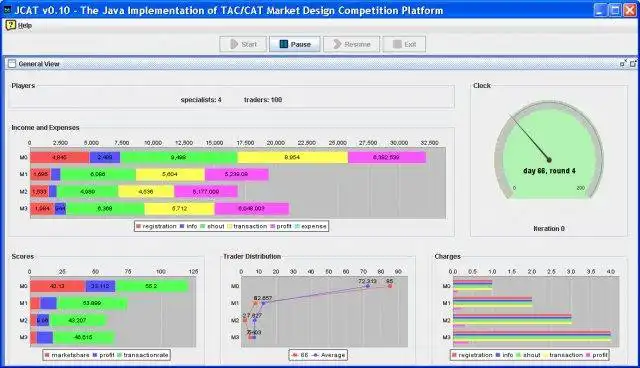Viewport: 640px width, 368px height.
Task: Click the Average series in Trader Distribution legend
Action: click(329, 355)
